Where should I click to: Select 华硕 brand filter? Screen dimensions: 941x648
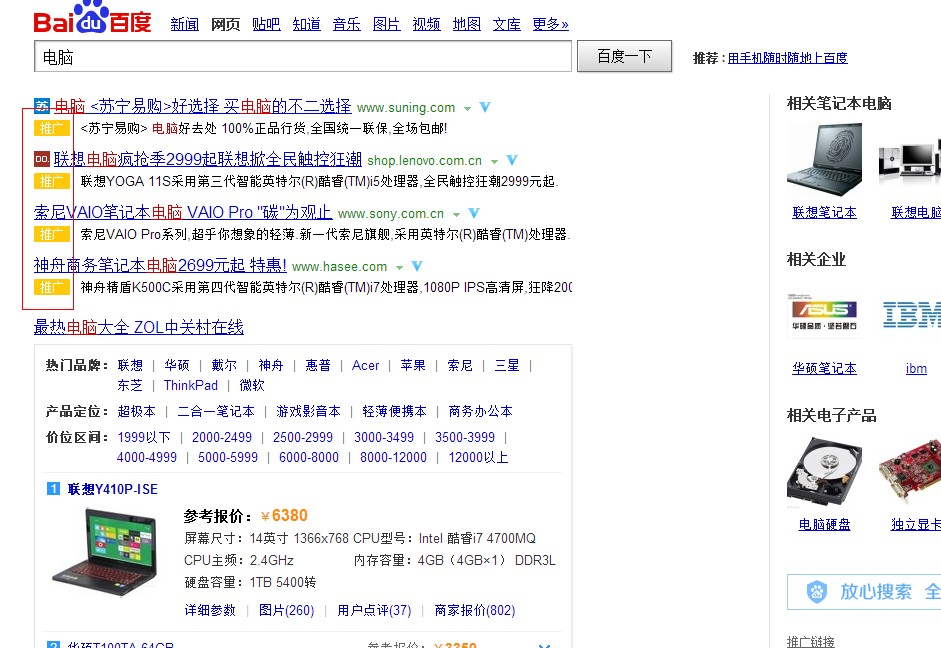[177, 365]
